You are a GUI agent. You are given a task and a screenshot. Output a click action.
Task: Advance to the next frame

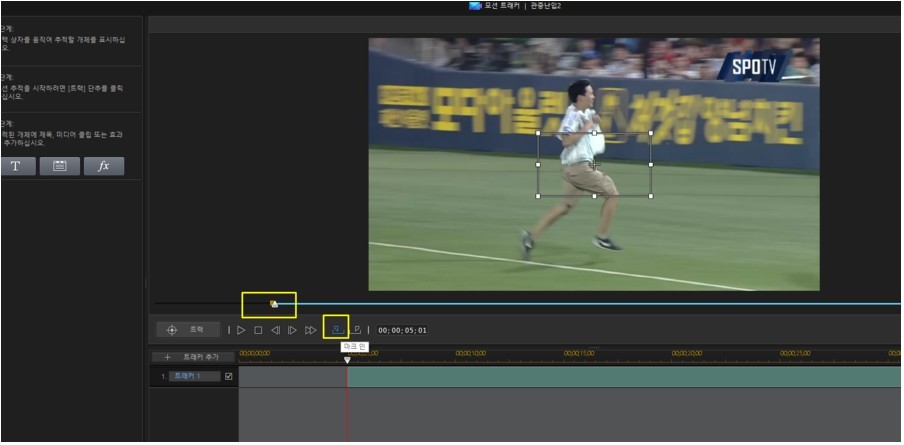pos(292,330)
